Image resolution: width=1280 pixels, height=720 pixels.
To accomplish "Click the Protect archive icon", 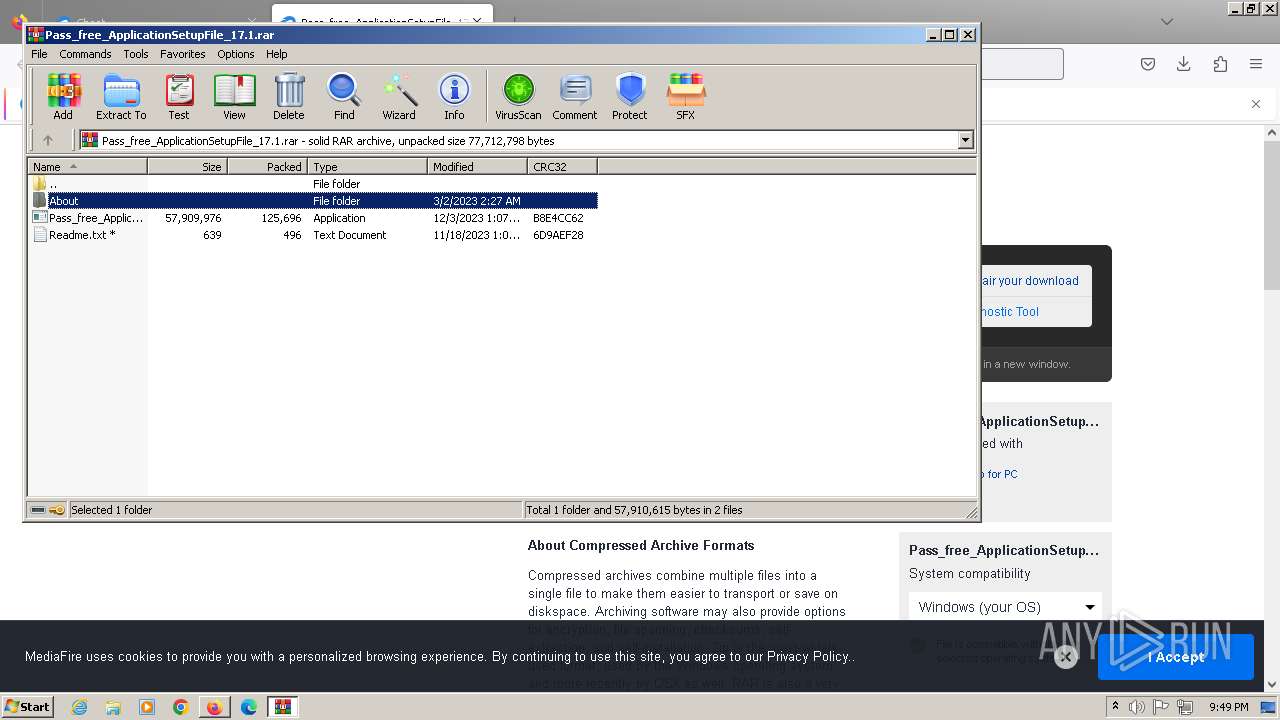I will [x=630, y=97].
